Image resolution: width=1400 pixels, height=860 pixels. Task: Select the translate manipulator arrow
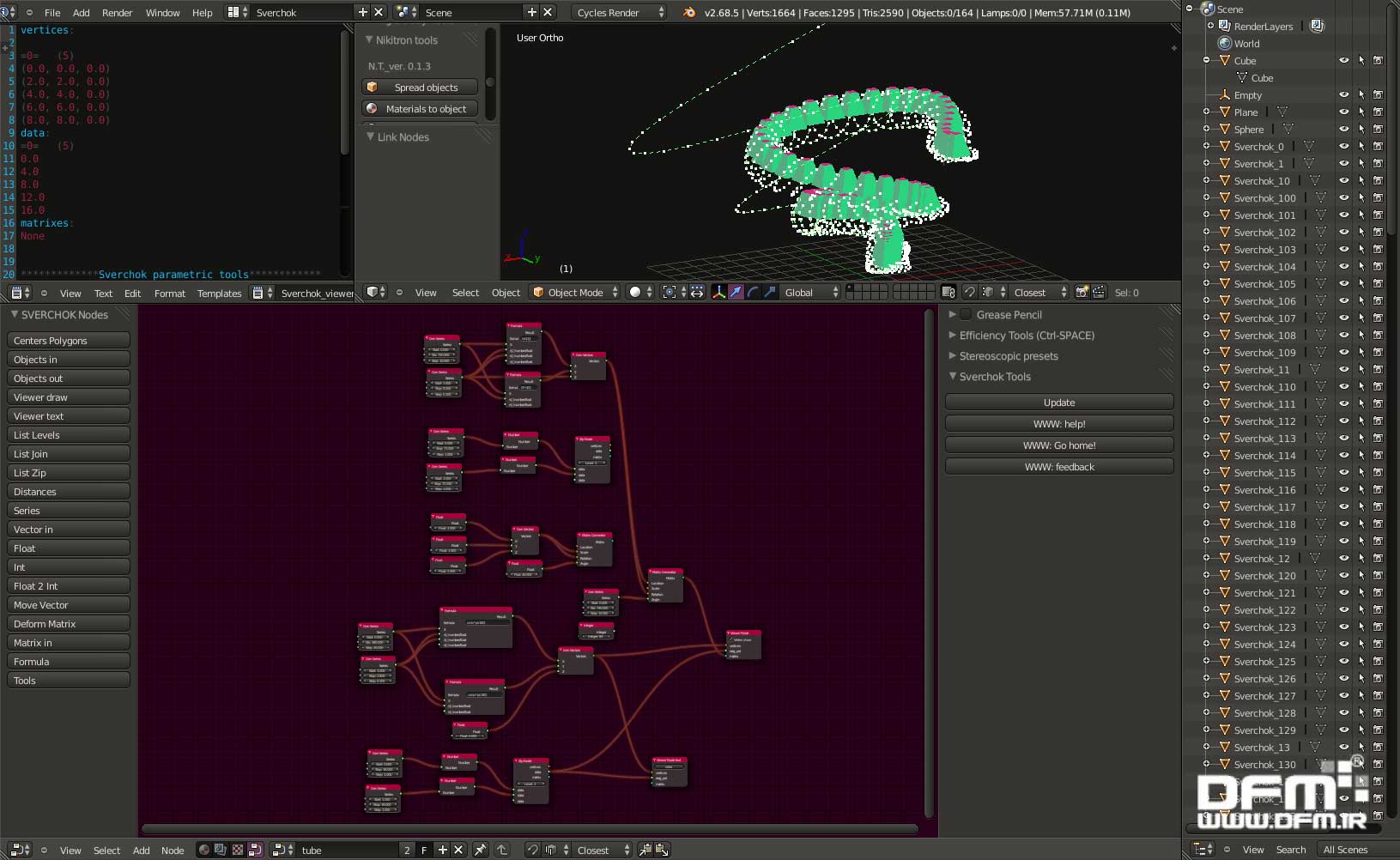[736, 292]
